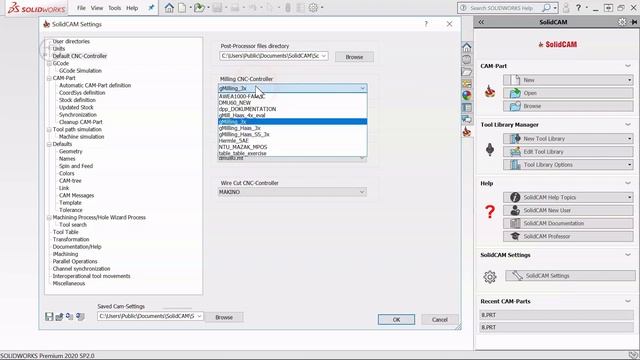
Task: Select Default CNC-Controller in the settings tree
Action: pyautogui.click(x=80, y=56)
